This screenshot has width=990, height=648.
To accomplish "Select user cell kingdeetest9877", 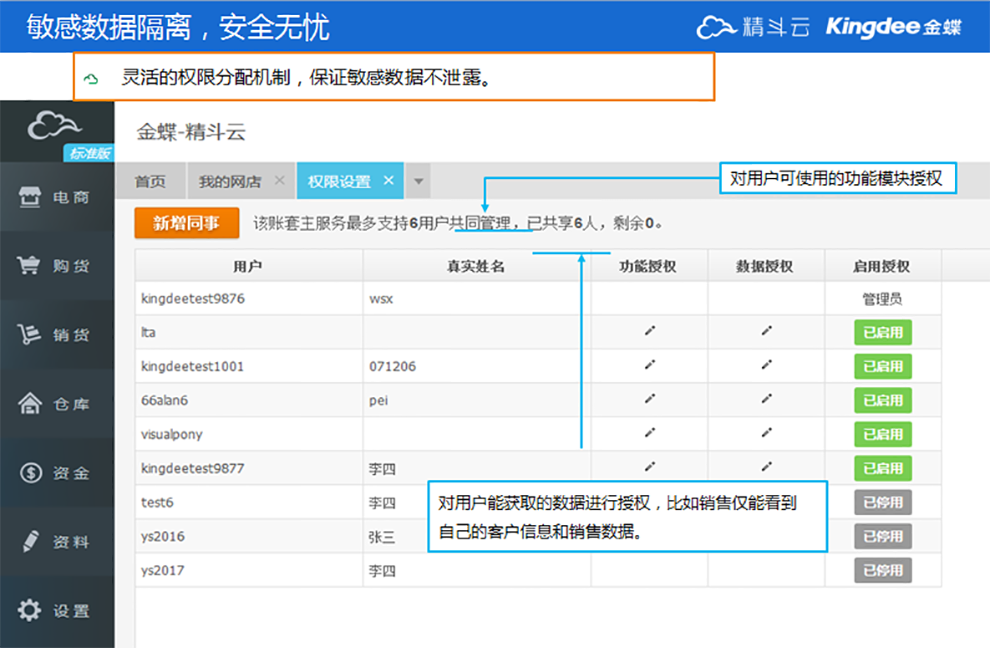I will [x=249, y=469].
